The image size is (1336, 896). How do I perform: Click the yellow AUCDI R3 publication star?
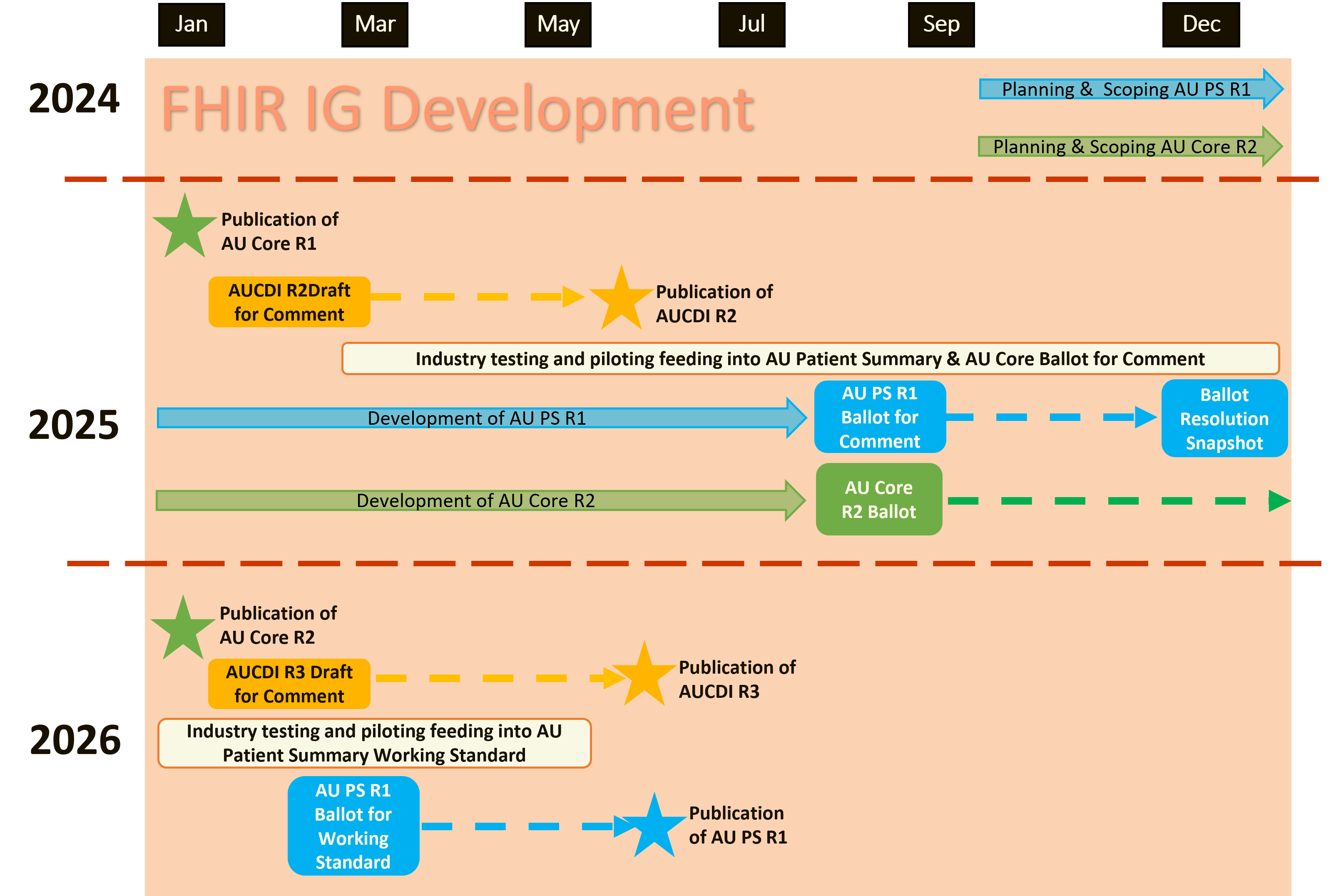(644, 677)
